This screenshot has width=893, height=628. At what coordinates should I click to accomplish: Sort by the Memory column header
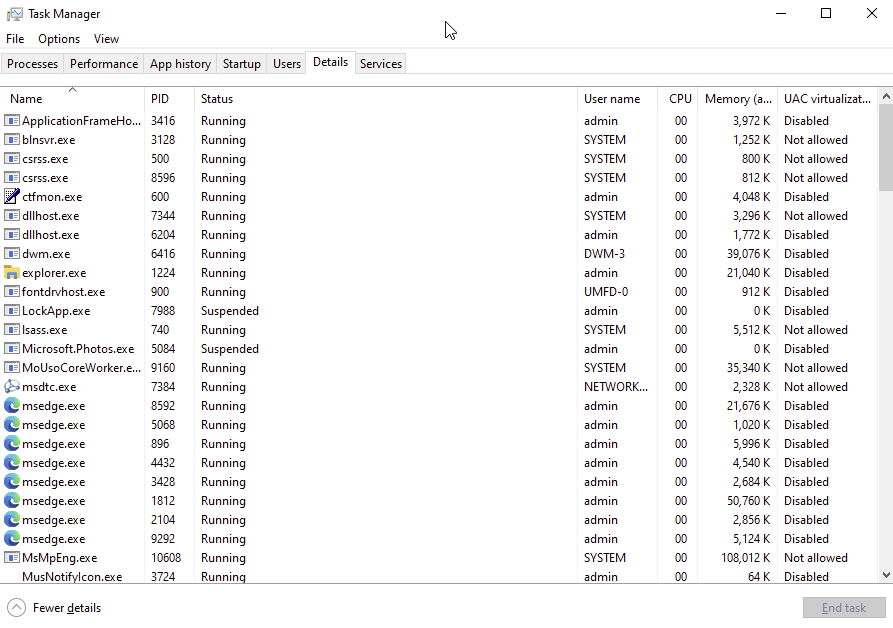(738, 98)
